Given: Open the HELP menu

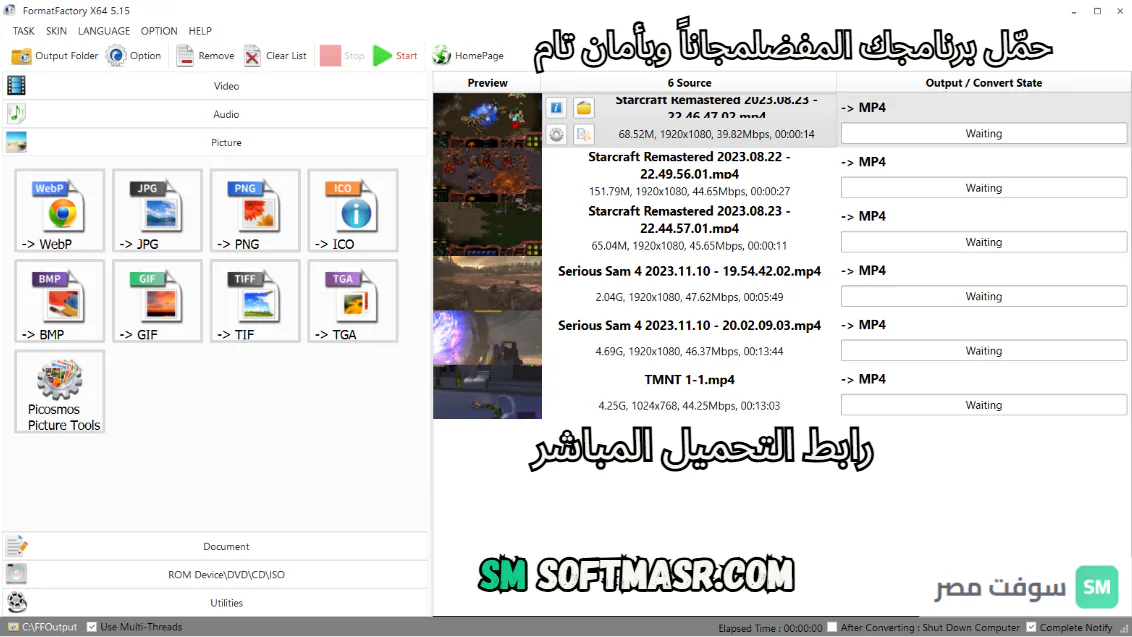Looking at the screenshot, I should tap(200, 31).
